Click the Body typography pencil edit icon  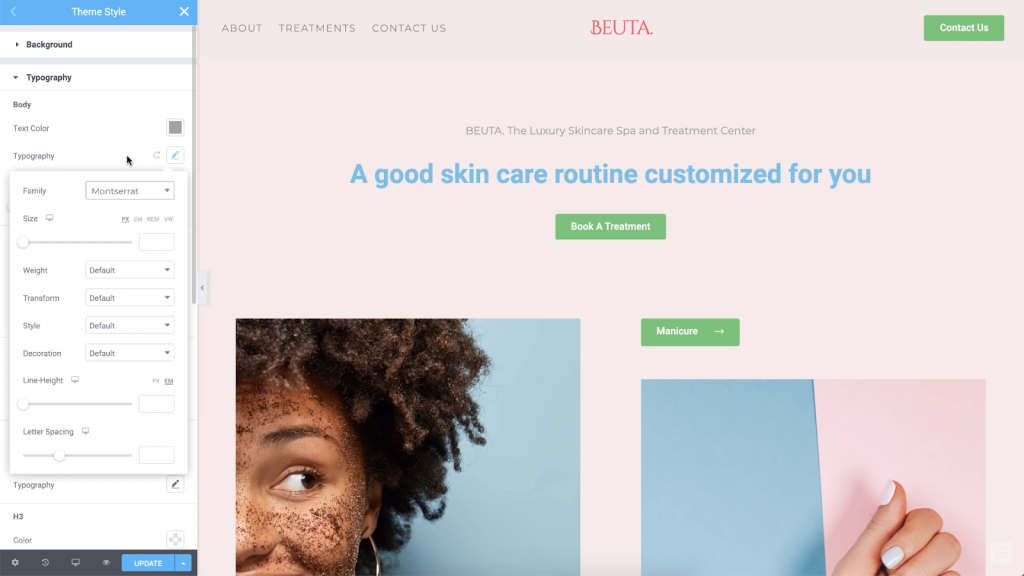pyautogui.click(x=175, y=155)
